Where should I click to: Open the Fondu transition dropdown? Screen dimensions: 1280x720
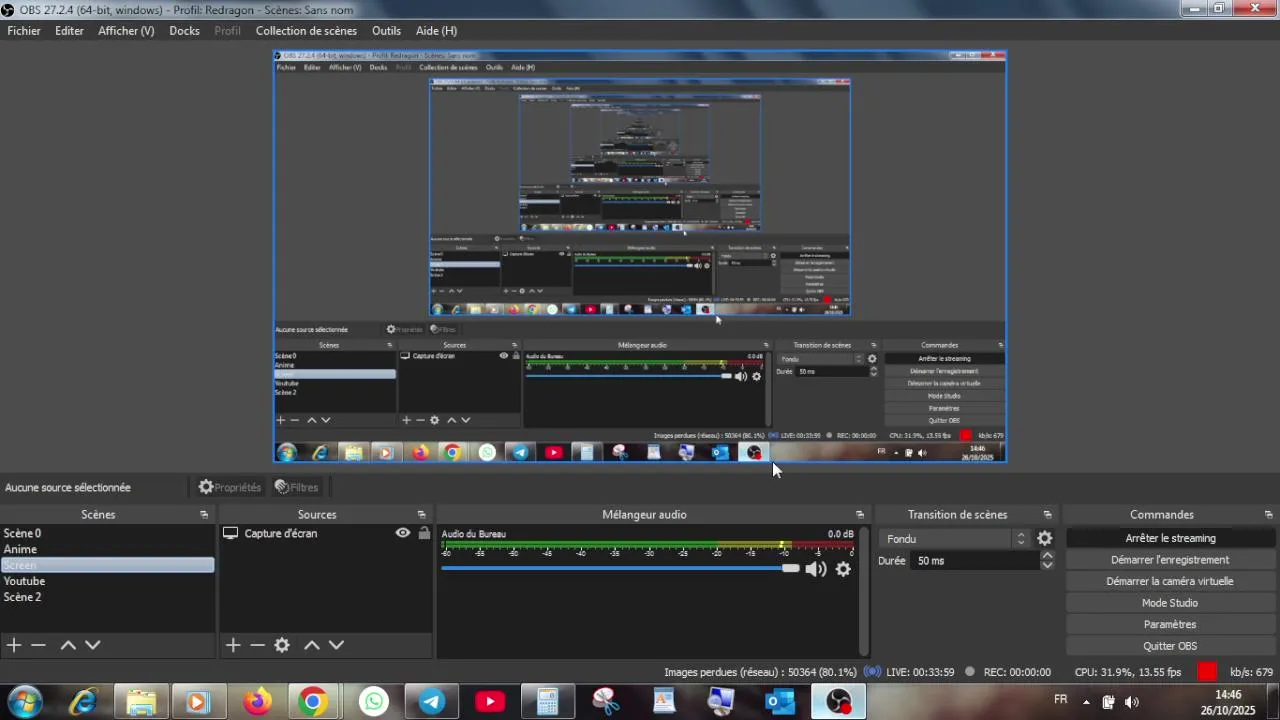click(955, 538)
